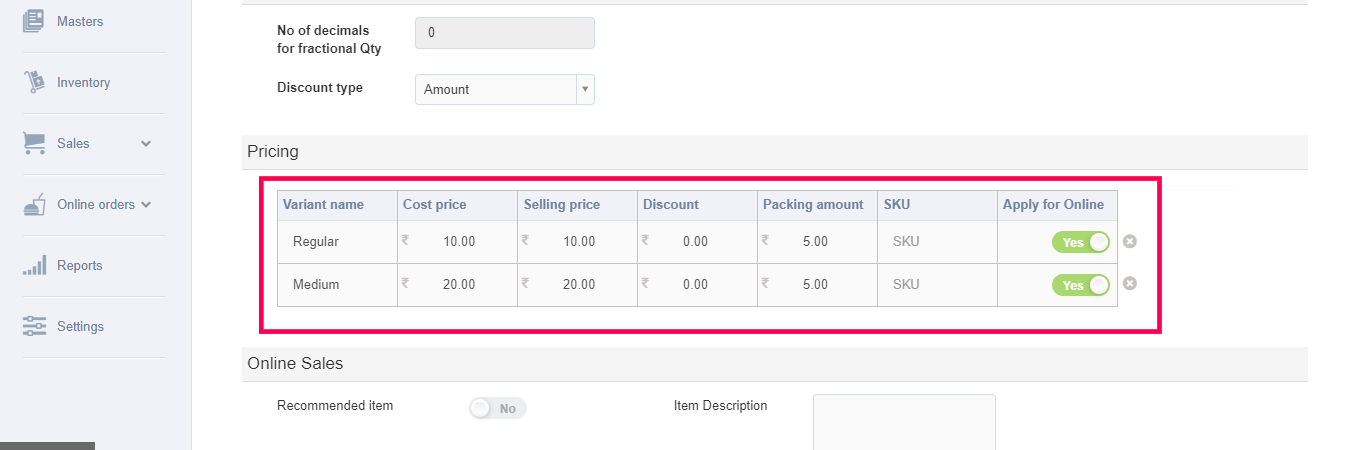Enable the Recommended item switch
Image resolution: width=1349 pixels, height=450 pixels.
[x=497, y=408]
